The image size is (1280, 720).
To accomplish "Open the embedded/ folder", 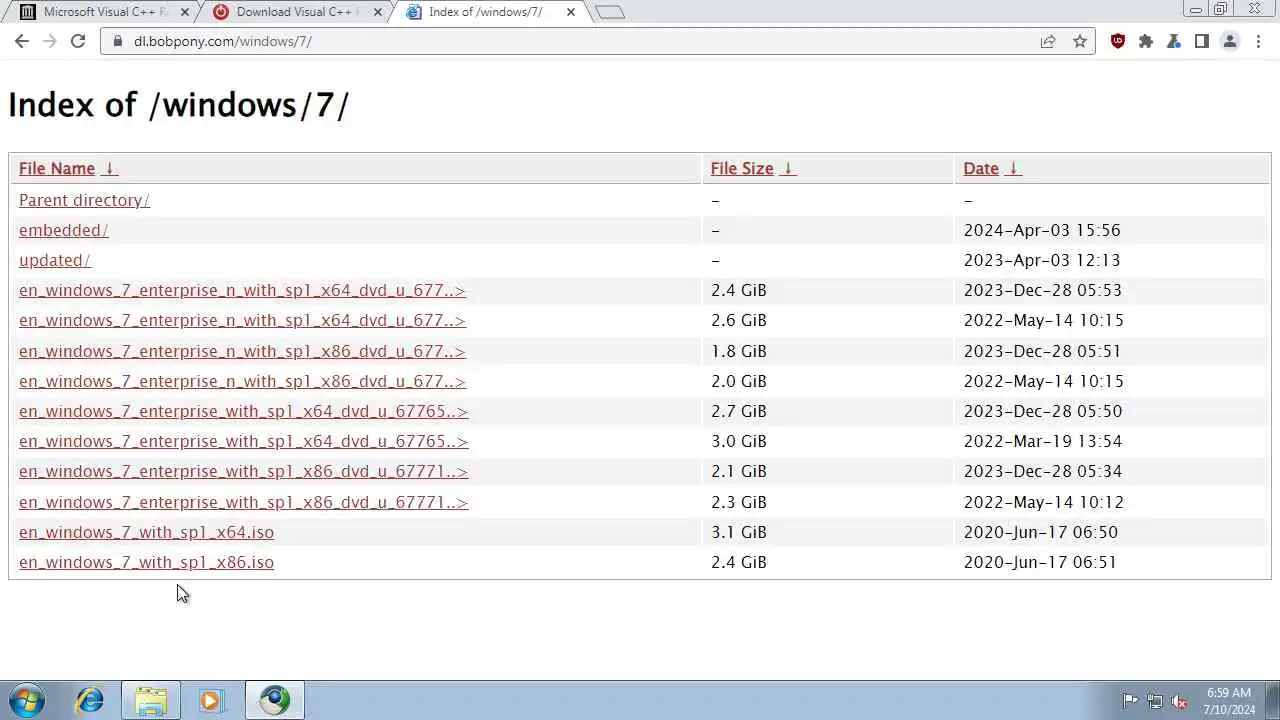I will 63,230.
